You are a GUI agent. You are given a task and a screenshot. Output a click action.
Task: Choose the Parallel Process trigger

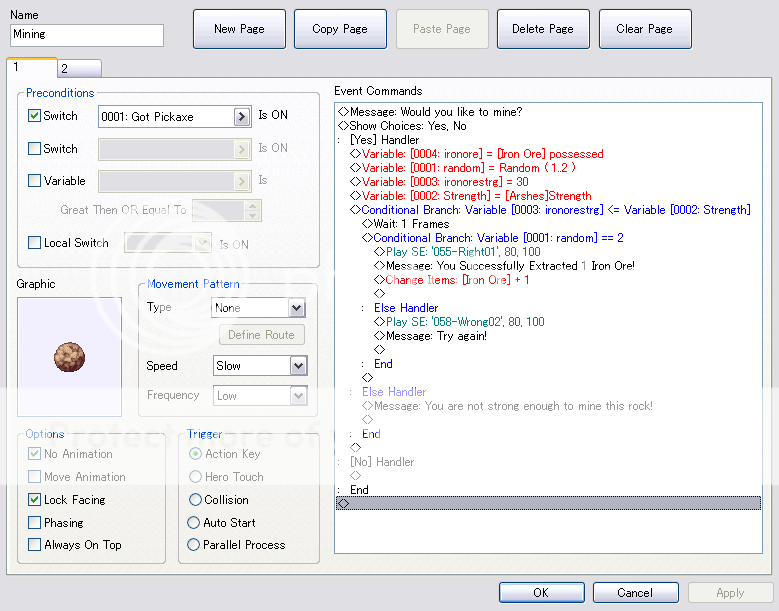point(195,545)
